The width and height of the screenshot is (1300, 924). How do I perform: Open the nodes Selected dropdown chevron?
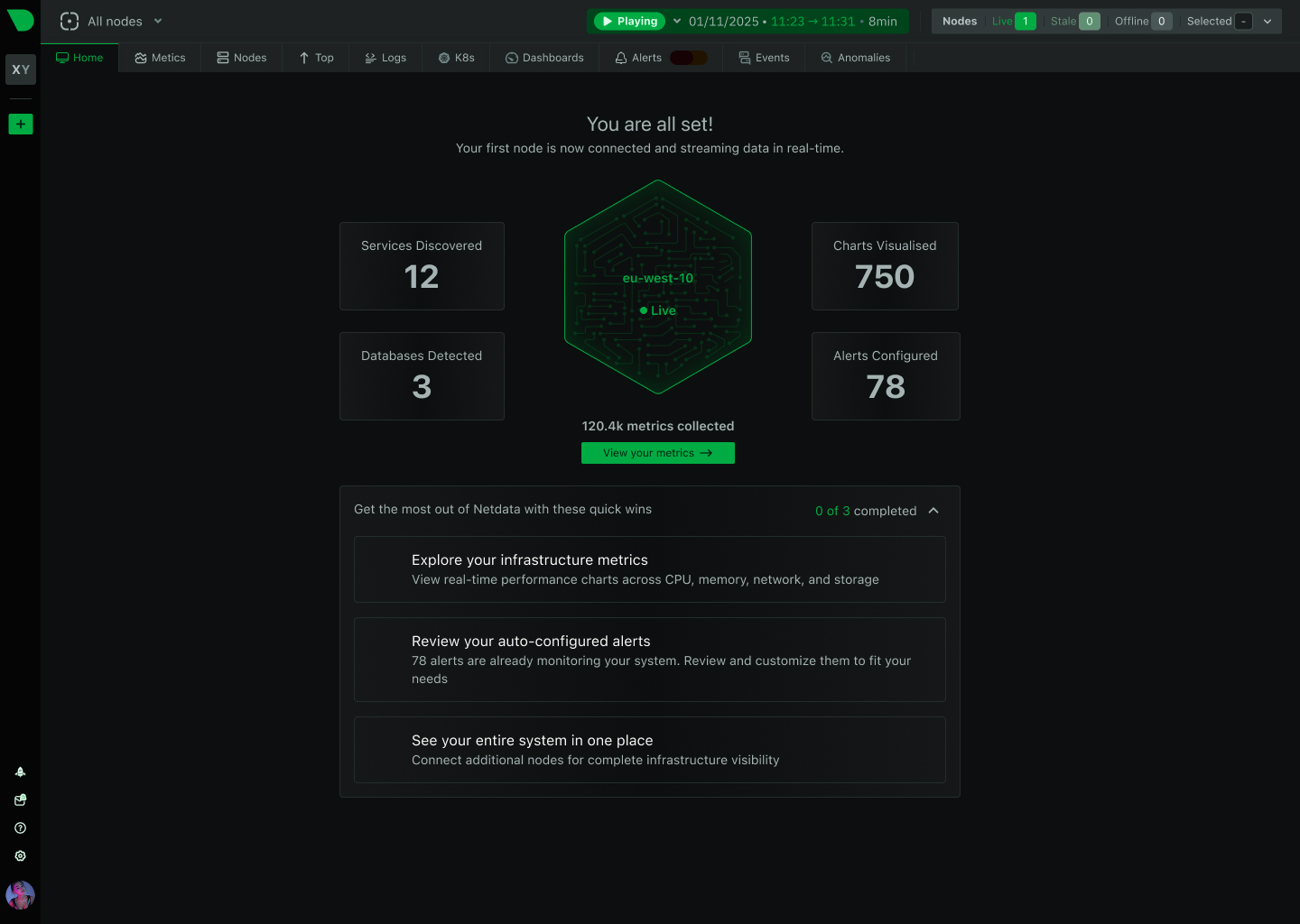(x=1267, y=21)
